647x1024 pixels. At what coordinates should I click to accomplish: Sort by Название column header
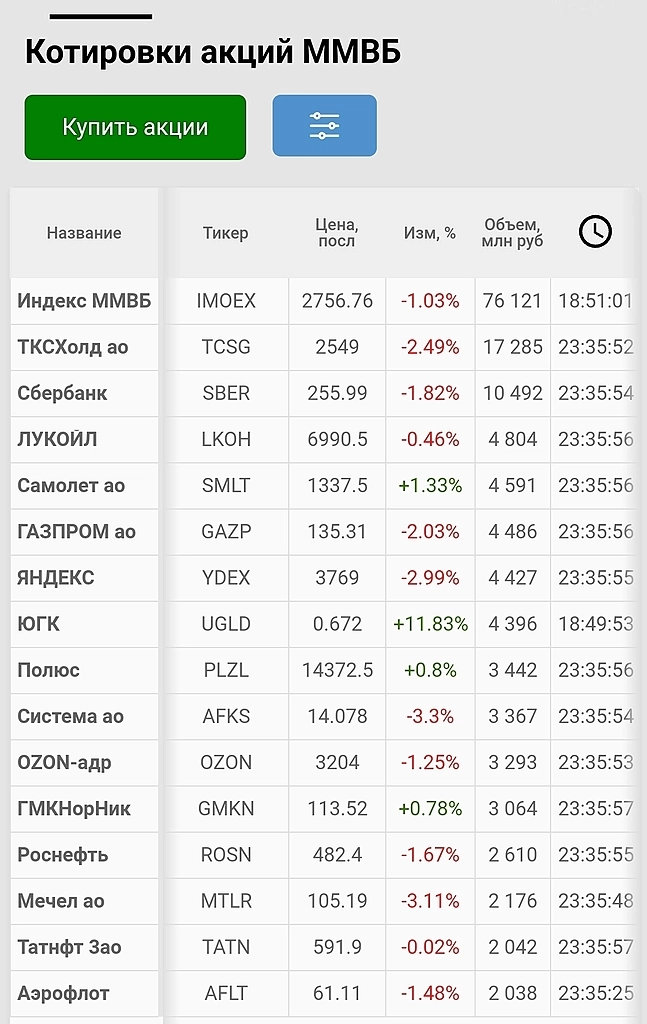(x=84, y=233)
